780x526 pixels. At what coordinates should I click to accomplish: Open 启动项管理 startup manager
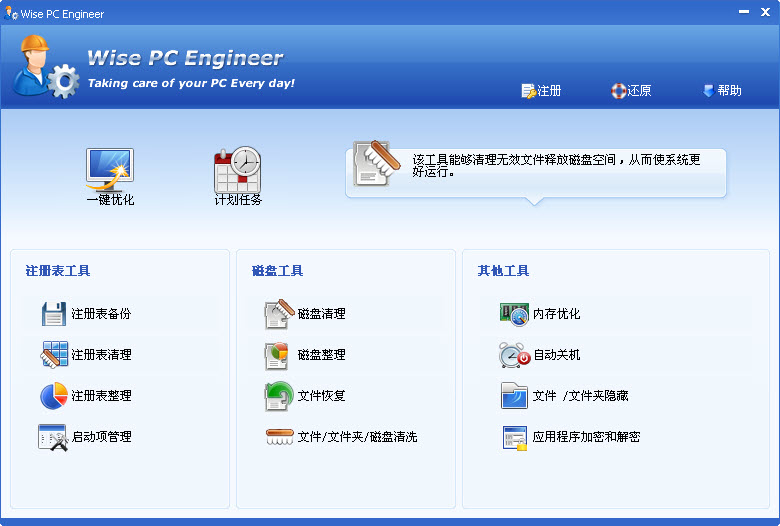(102, 436)
